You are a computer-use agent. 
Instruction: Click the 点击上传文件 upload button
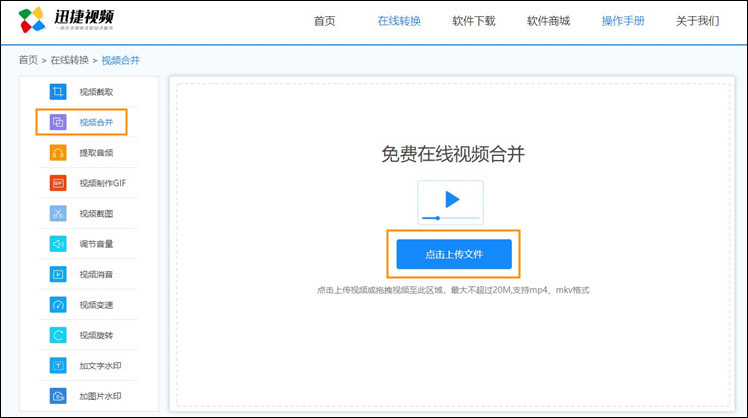[x=454, y=254]
